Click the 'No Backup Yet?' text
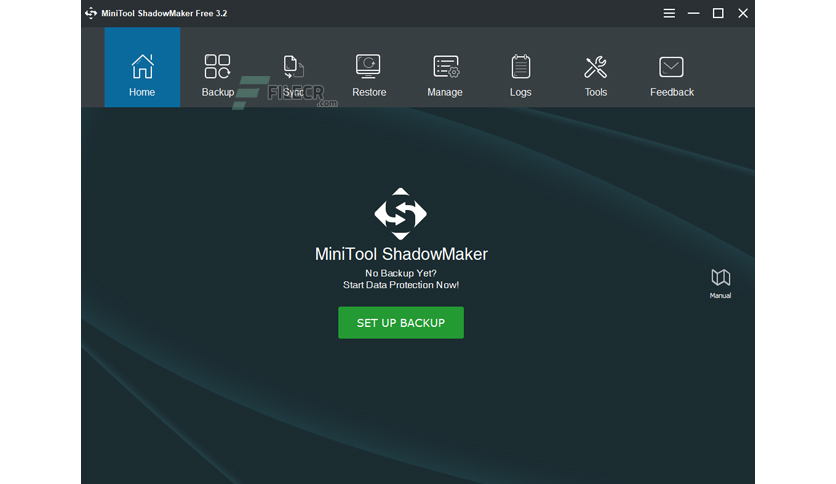 [401, 273]
